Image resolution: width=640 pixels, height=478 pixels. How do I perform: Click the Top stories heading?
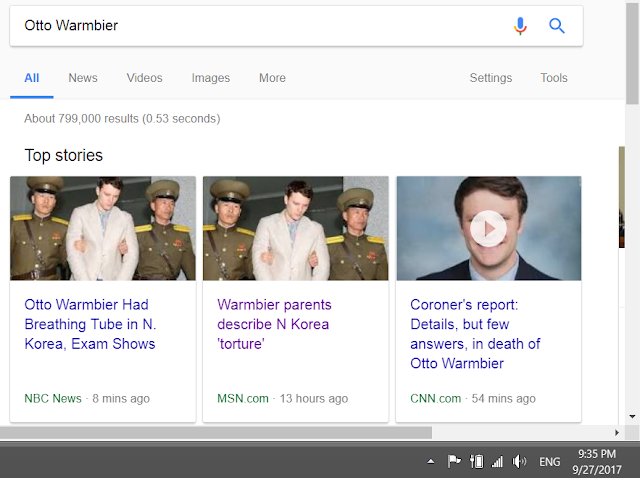pyautogui.click(x=64, y=156)
